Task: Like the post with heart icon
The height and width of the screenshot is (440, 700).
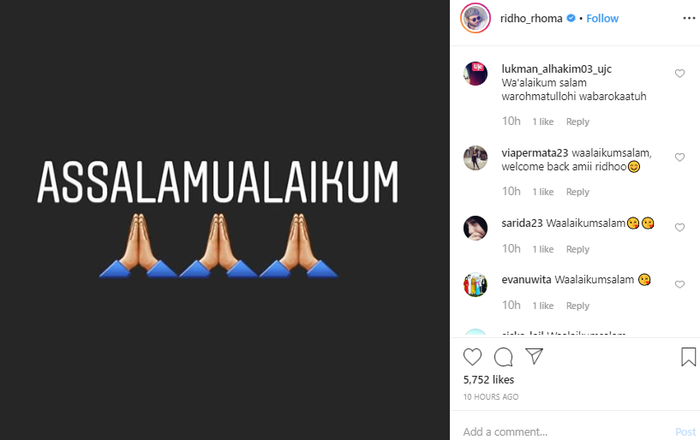Action: (472, 357)
